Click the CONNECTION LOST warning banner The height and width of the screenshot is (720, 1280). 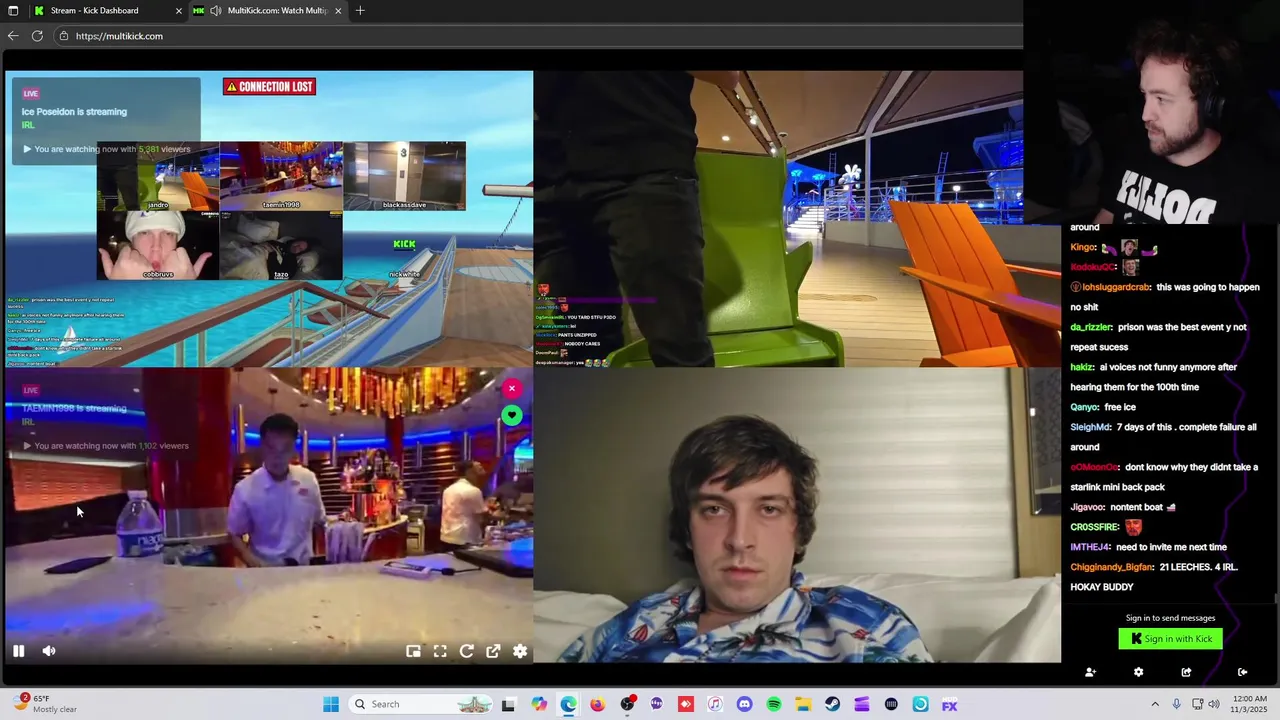269,87
